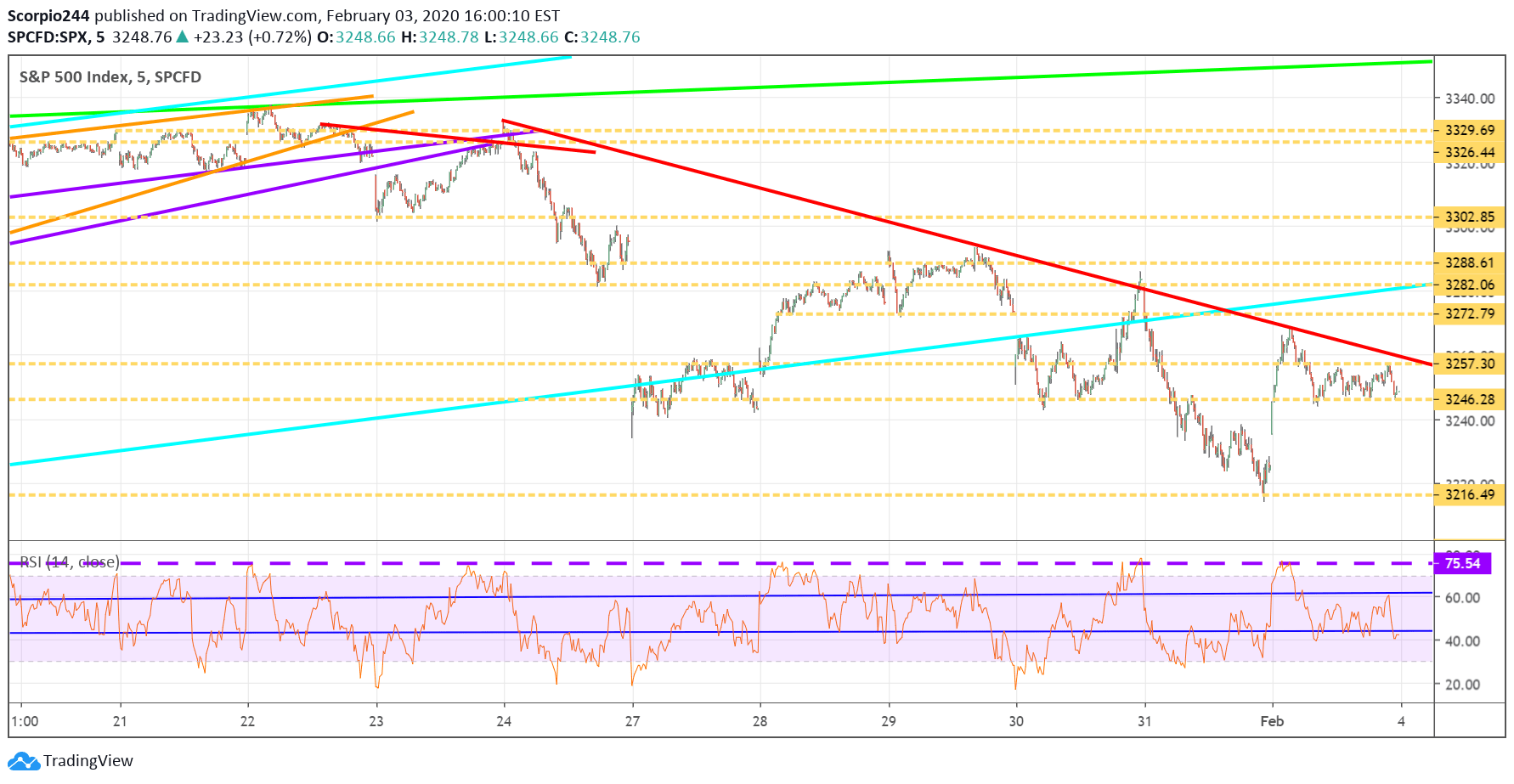This screenshot has height=784, width=1514.
Task: Click the last price 3248.76 in header
Action: click(x=142, y=37)
